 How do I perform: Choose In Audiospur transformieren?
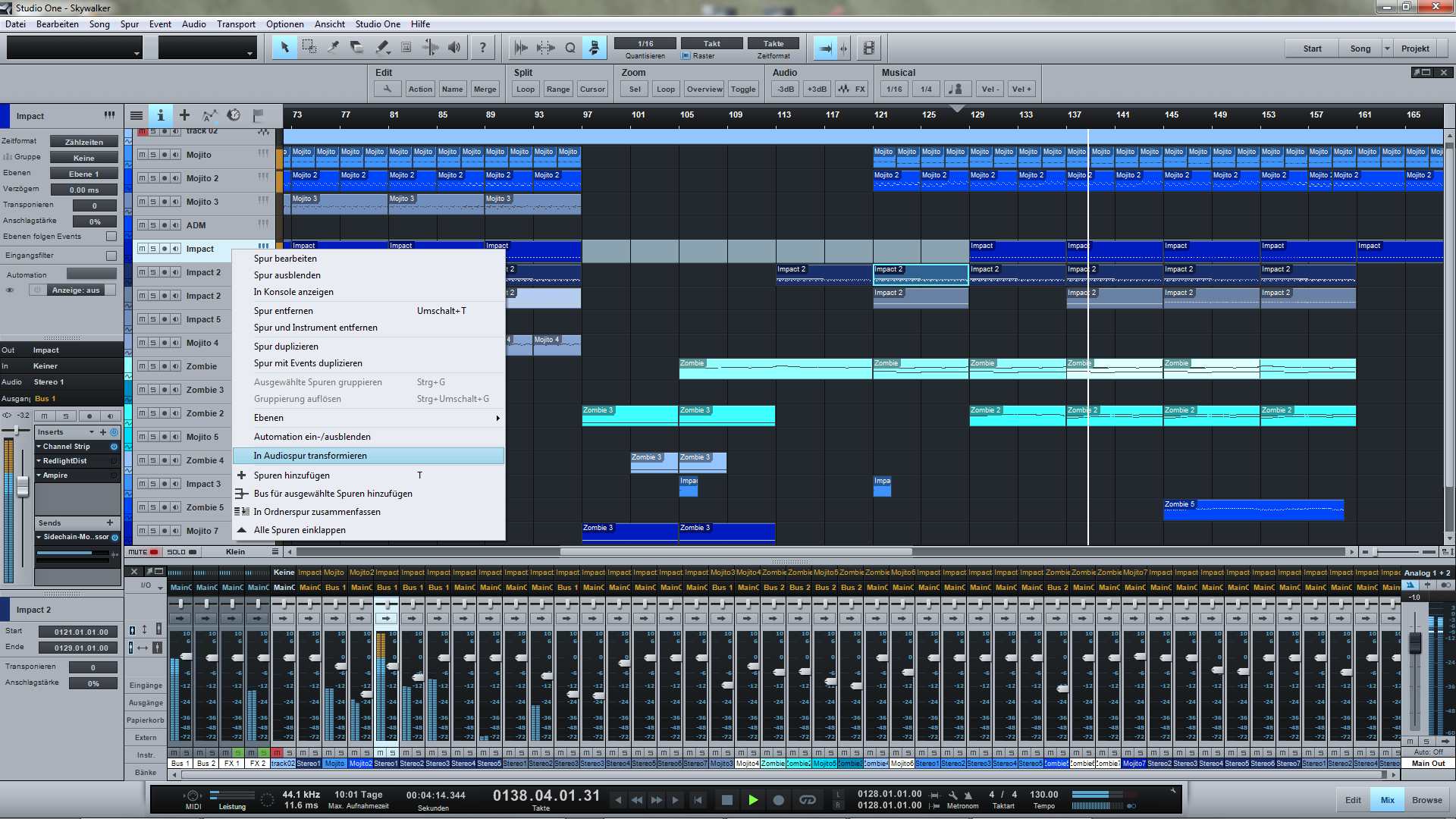pos(369,456)
